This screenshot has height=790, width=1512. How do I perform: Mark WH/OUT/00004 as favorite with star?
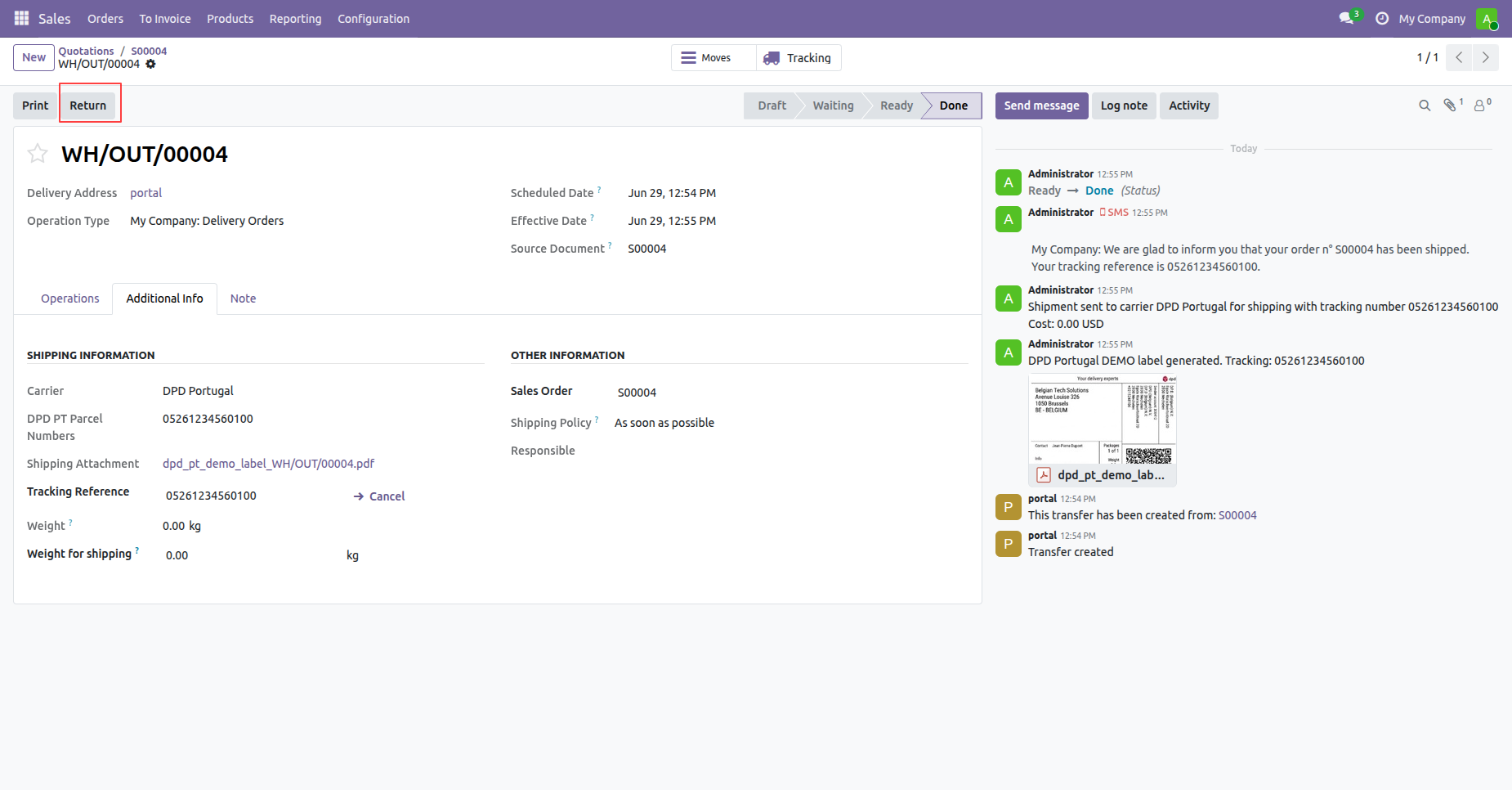point(38,154)
